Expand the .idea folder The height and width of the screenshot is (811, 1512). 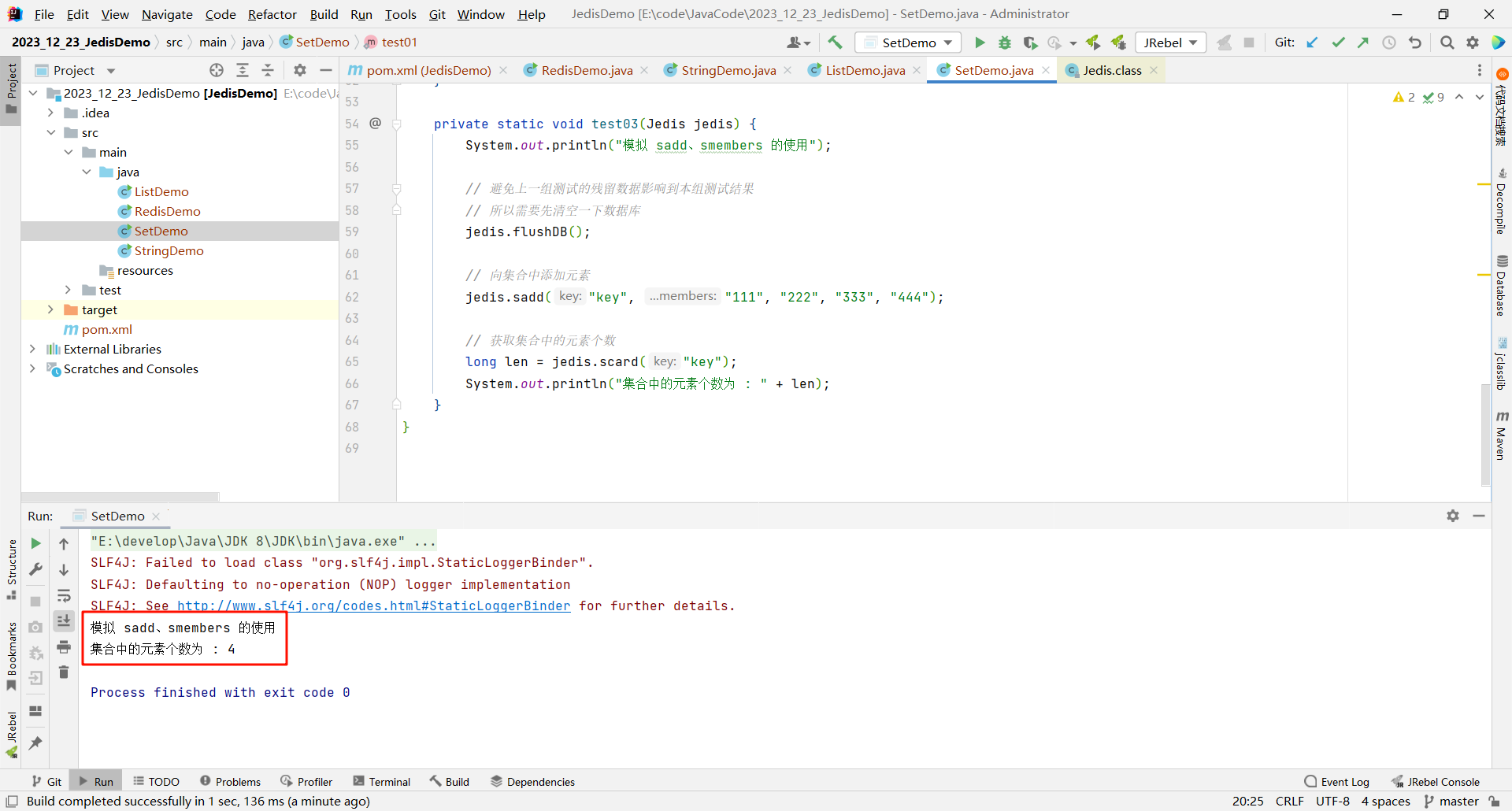pos(50,113)
